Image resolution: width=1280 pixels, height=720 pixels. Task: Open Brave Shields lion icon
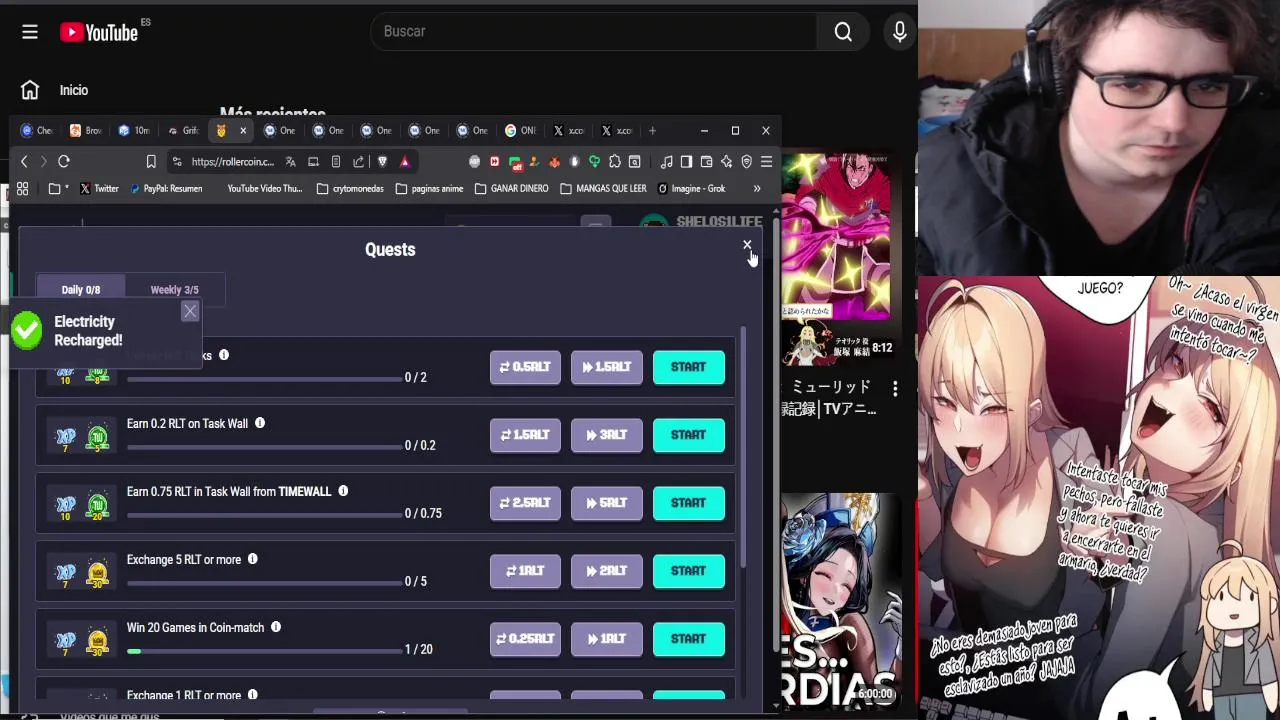382,161
